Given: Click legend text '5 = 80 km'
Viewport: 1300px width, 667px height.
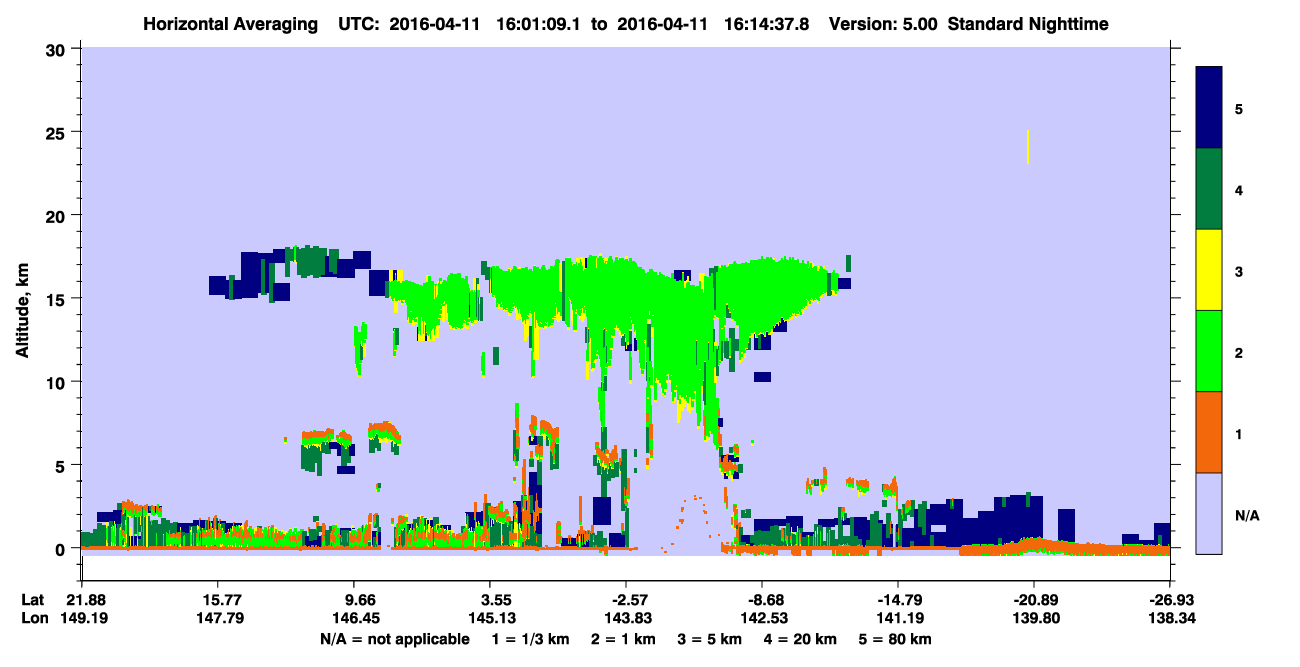Looking at the screenshot, I should [894, 639].
